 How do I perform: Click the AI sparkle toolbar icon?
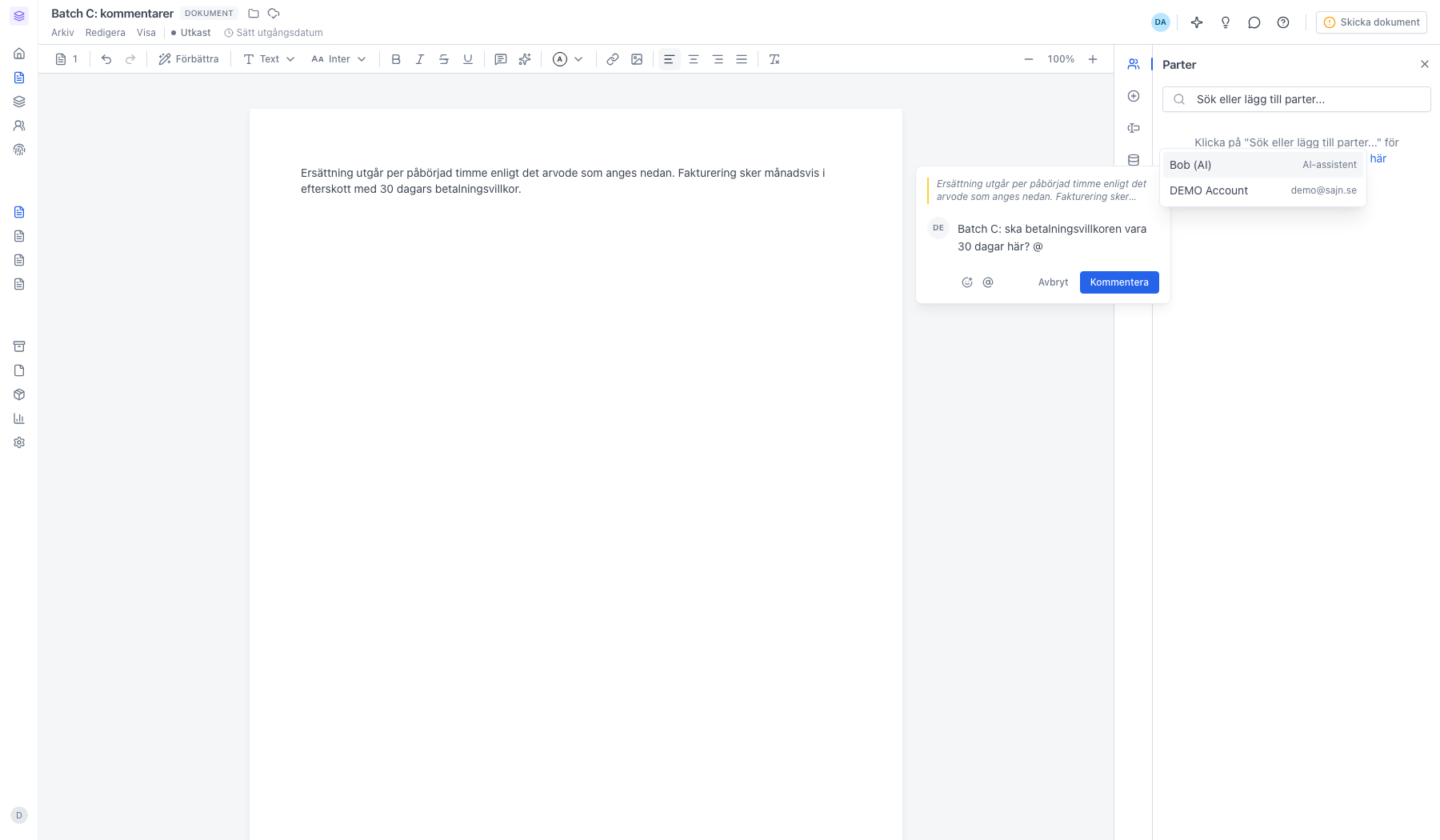(525, 59)
